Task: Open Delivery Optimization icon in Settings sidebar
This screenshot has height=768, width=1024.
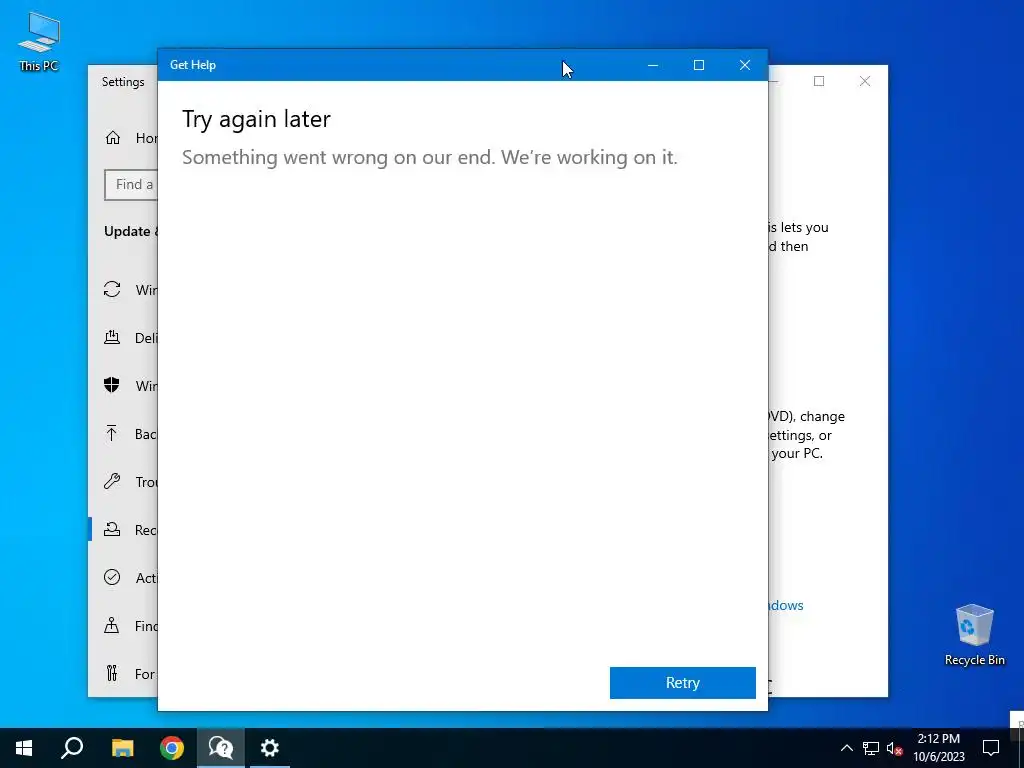Action: click(112, 338)
